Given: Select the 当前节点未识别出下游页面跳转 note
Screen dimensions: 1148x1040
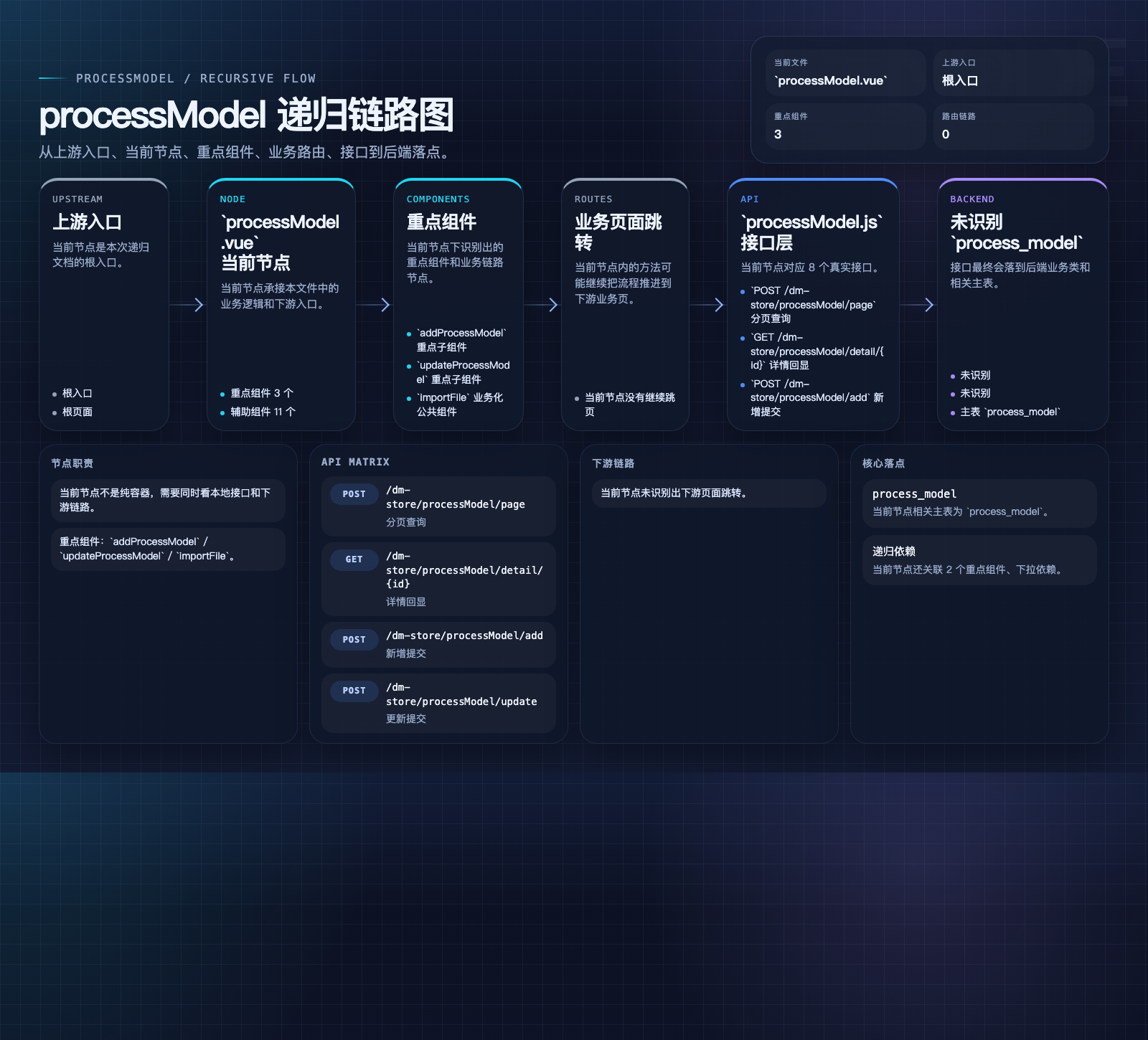Looking at the screenshot, I should pyautogui.click(x=709, y=493).
